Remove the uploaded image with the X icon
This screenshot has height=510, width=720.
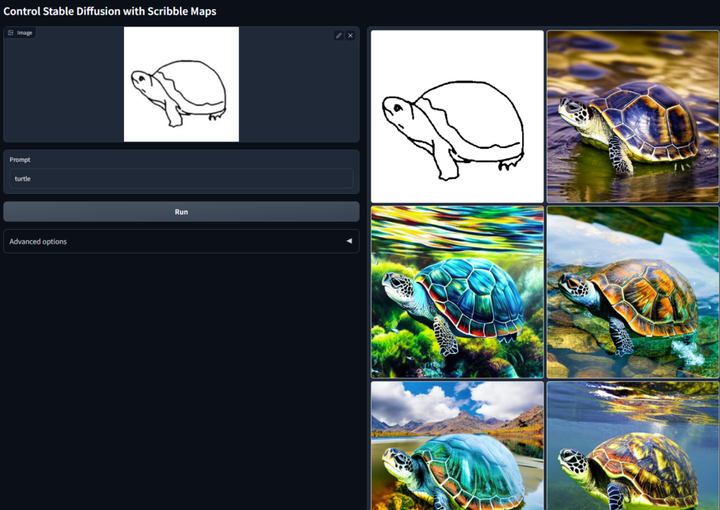pyautogui.click(x=350, y=35)
